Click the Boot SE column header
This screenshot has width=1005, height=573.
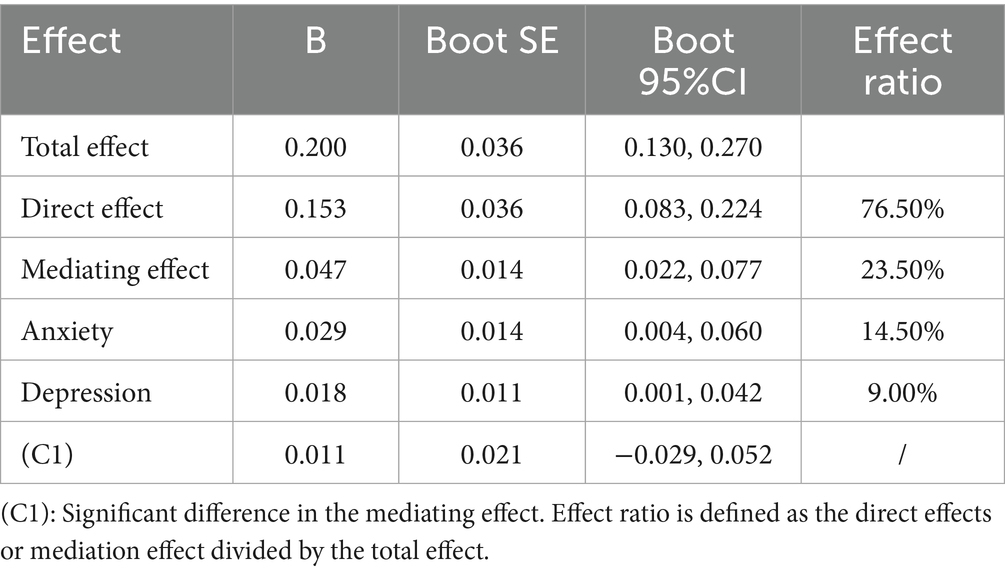click(x=492, y=41)
